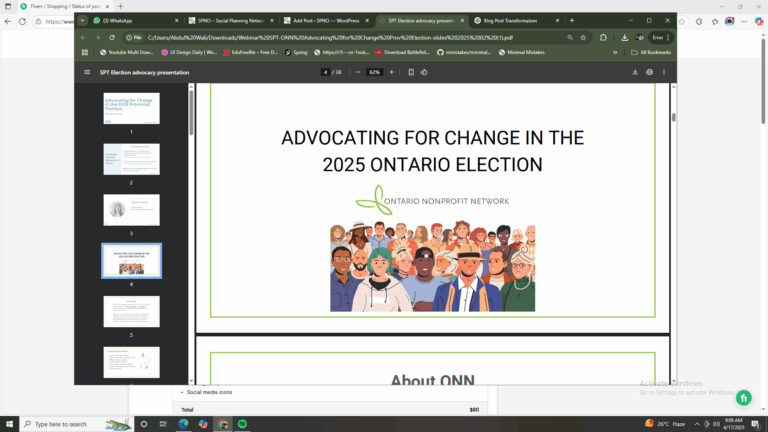Click the fit to page icon

412,72
